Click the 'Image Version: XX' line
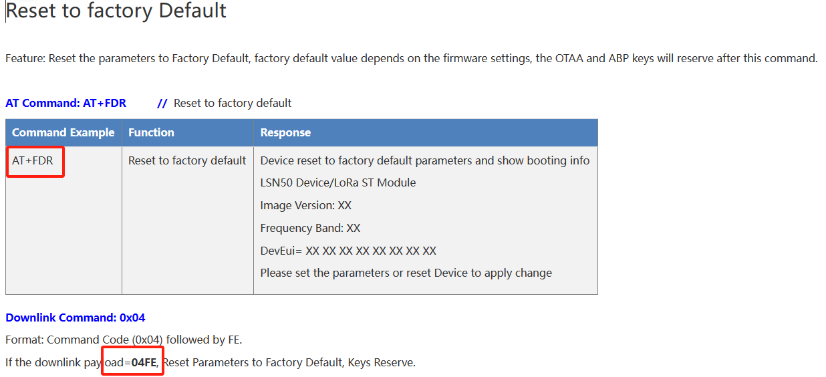 click(x=306, y=206)
